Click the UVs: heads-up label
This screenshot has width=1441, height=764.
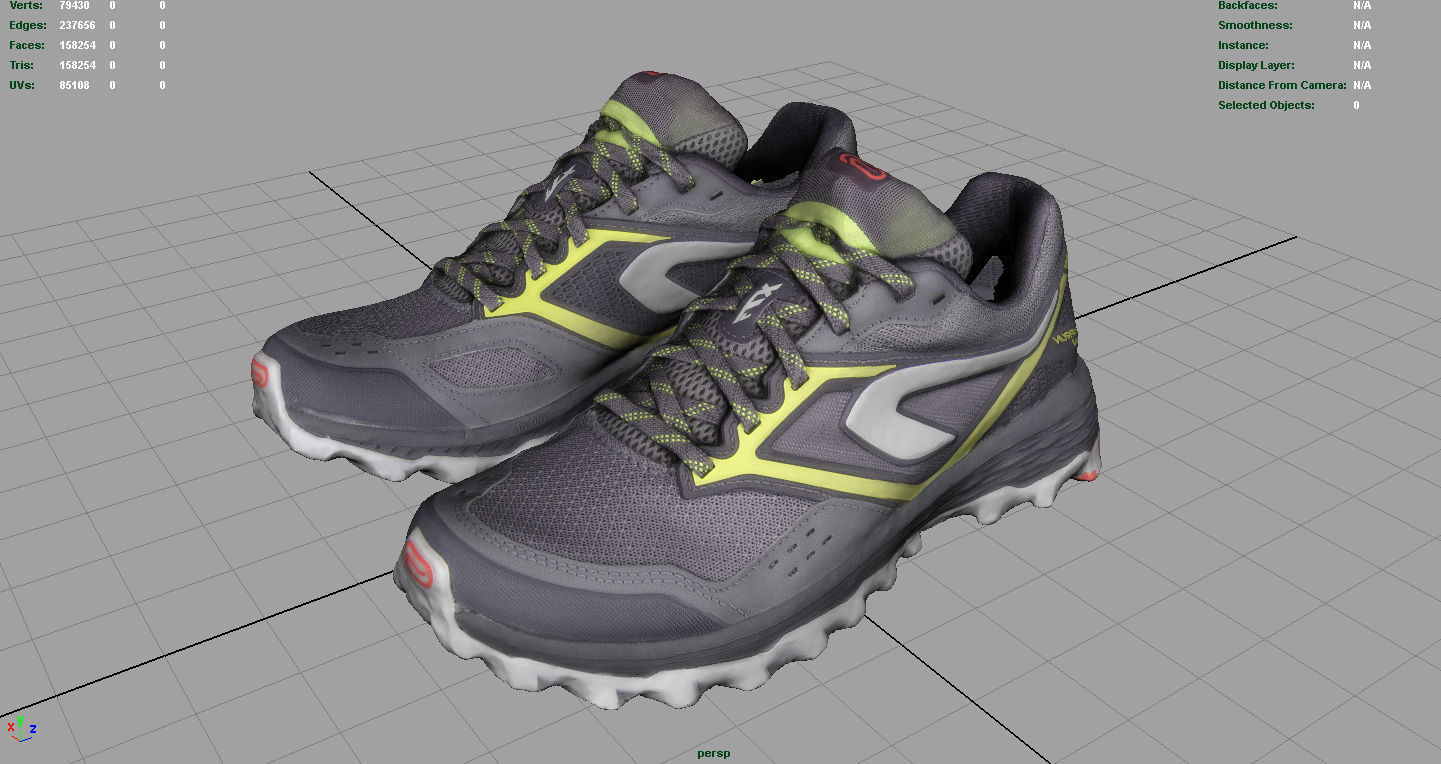pyautogui.click(x=22, y=85)
